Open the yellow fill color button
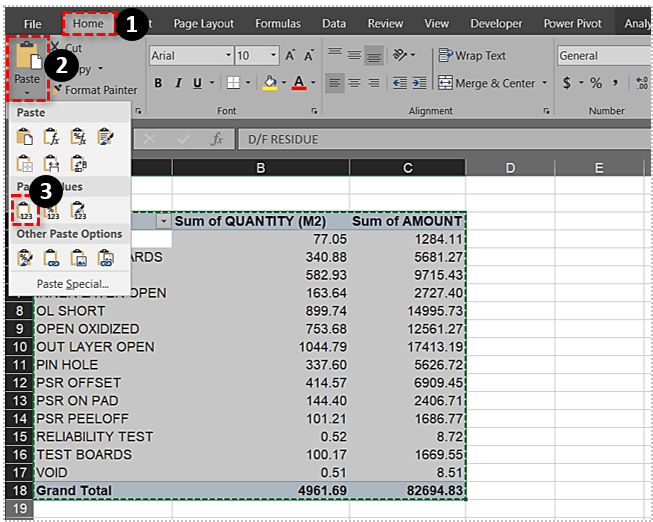Viewport: 653px width, 522px height. (x=268, y=83)
